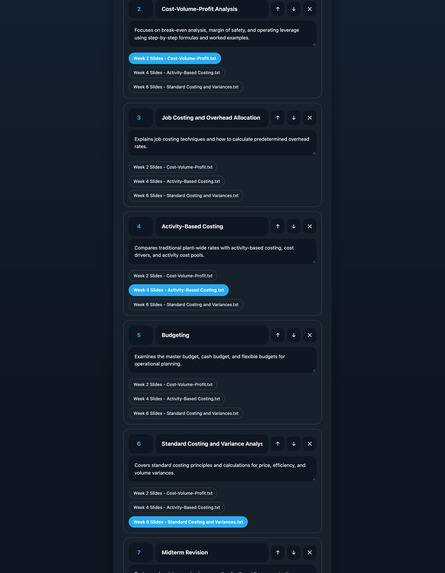Viewport: 445px width, 573px height.
Task: Edit the Activity-Based Costing title field
Action: click(212, 226)
